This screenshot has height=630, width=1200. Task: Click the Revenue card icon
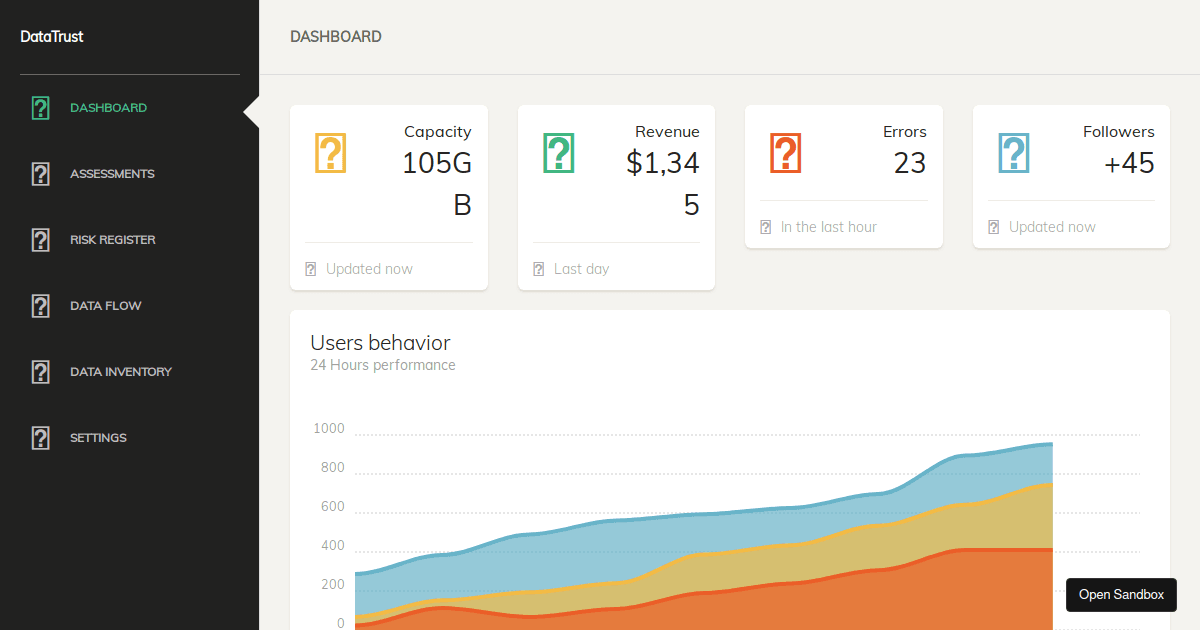pyautogui.click(x=558, y=152)
